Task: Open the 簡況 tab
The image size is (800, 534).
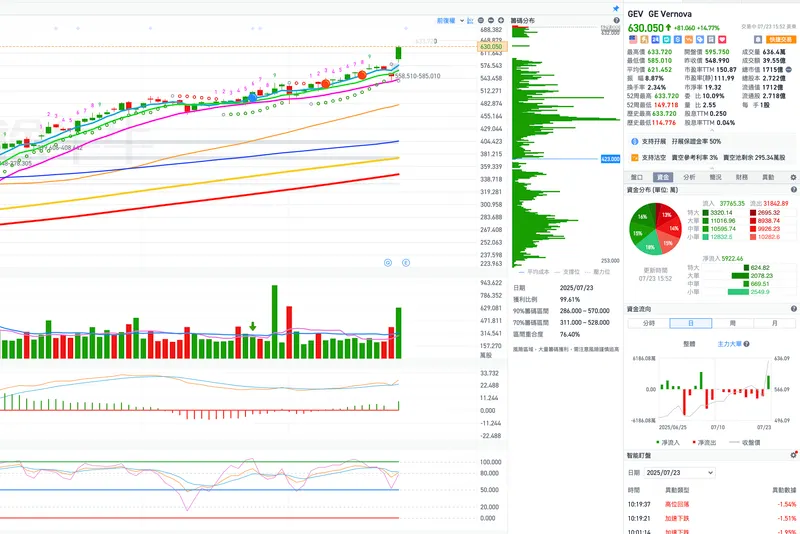Action: (x=715, y=177)
